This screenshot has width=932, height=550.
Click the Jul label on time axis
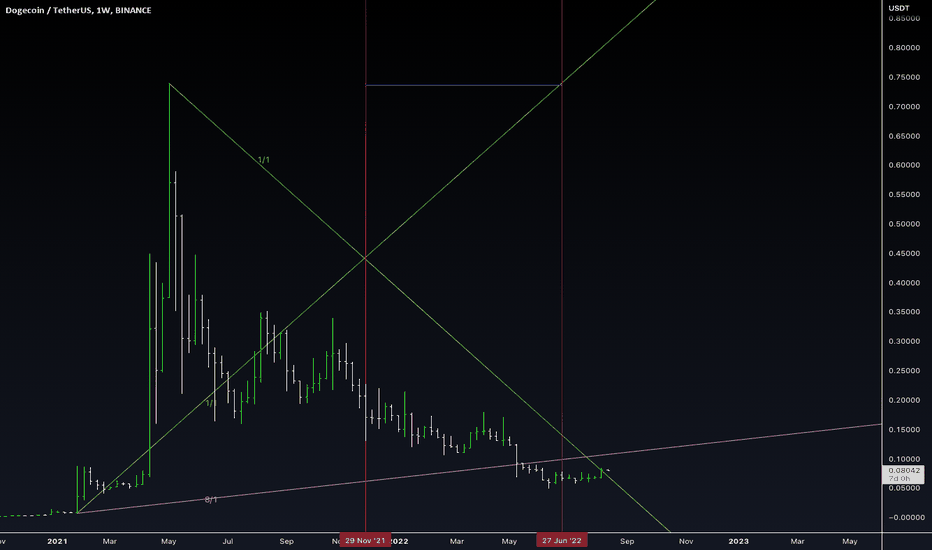click(228, 541)
